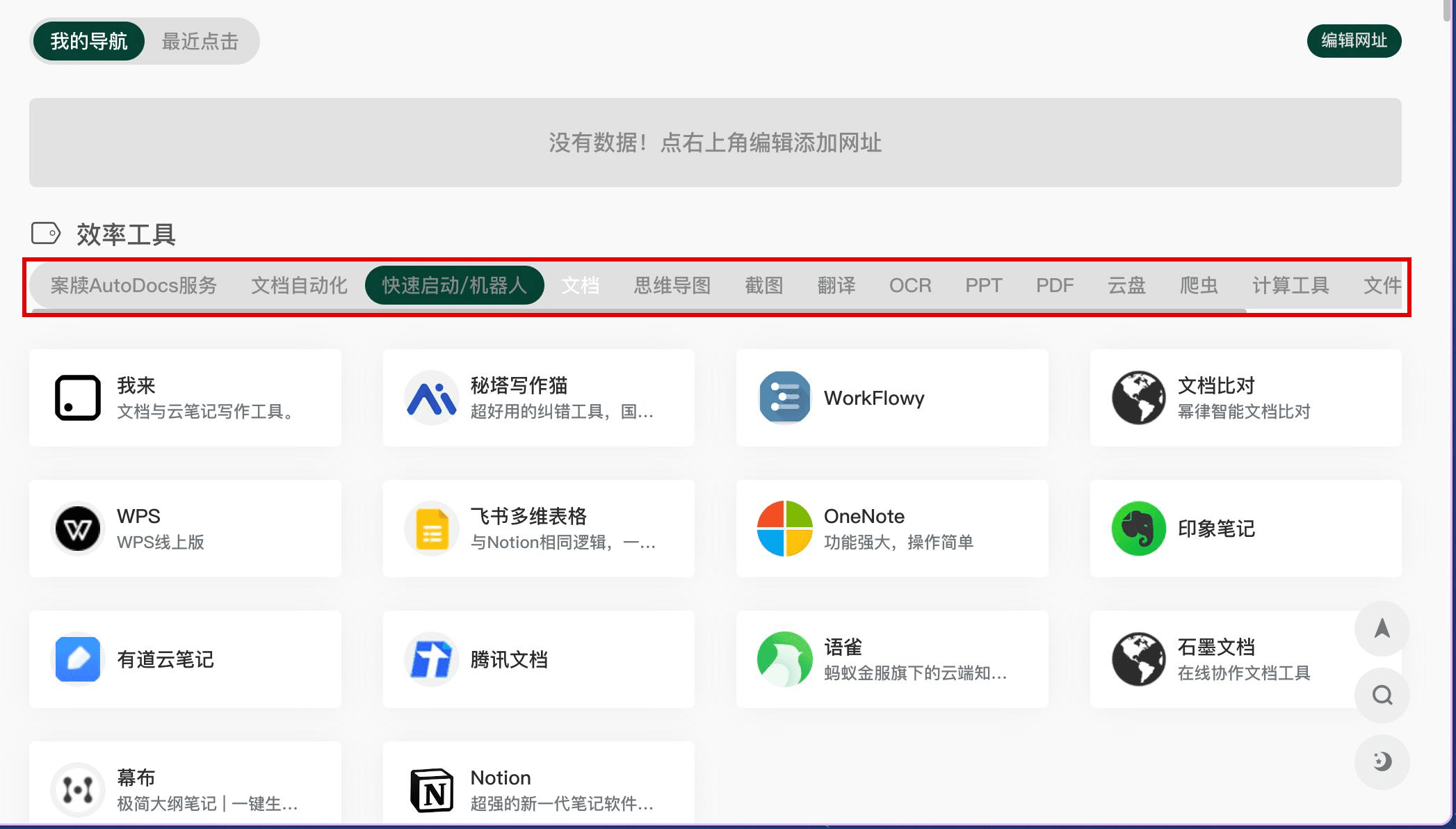Click the 腾讯文档 logo icon
The height and width of the screenshot is (829, 1456).
coord(431,659)
